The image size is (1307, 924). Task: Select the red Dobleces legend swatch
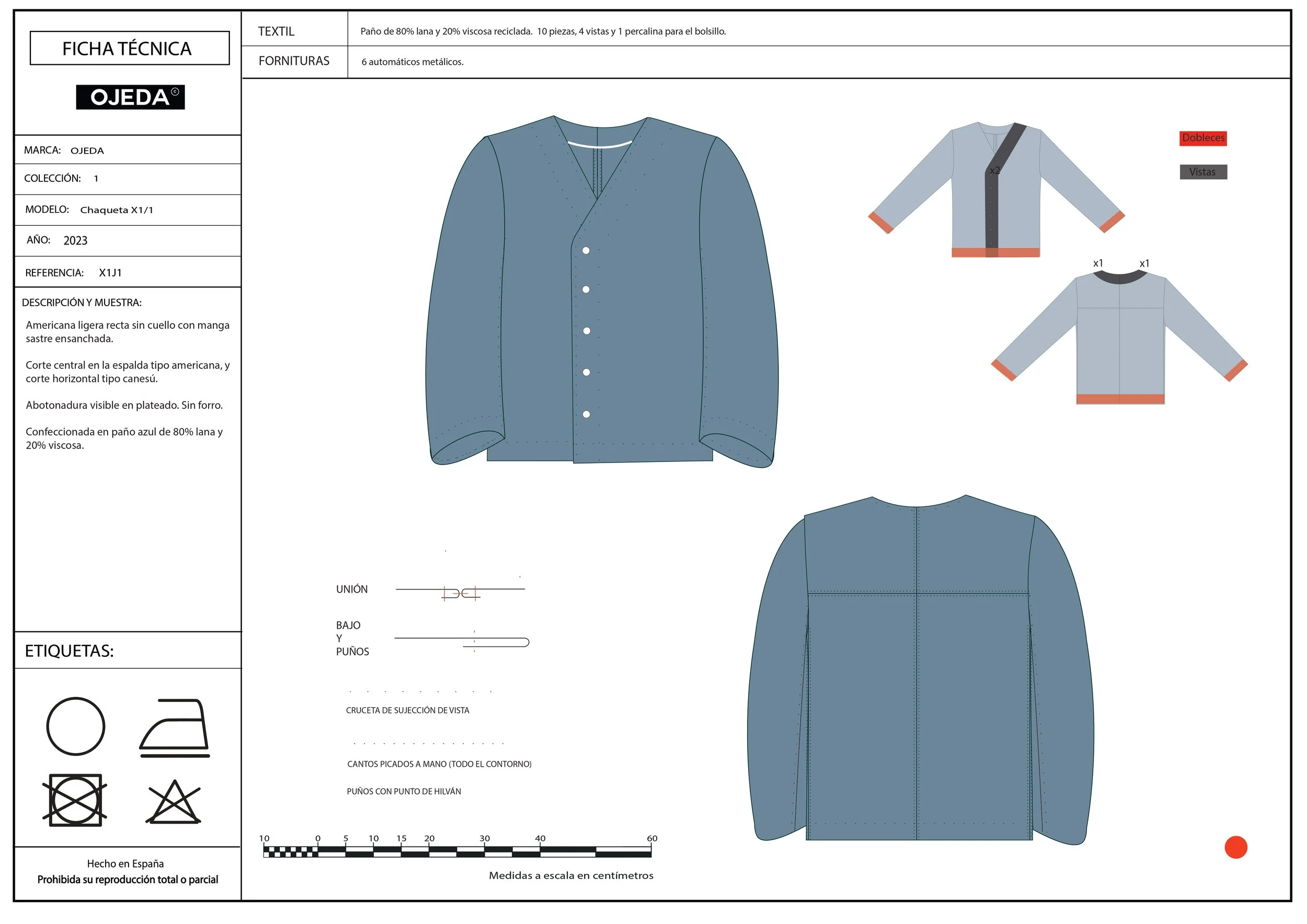1203,138
